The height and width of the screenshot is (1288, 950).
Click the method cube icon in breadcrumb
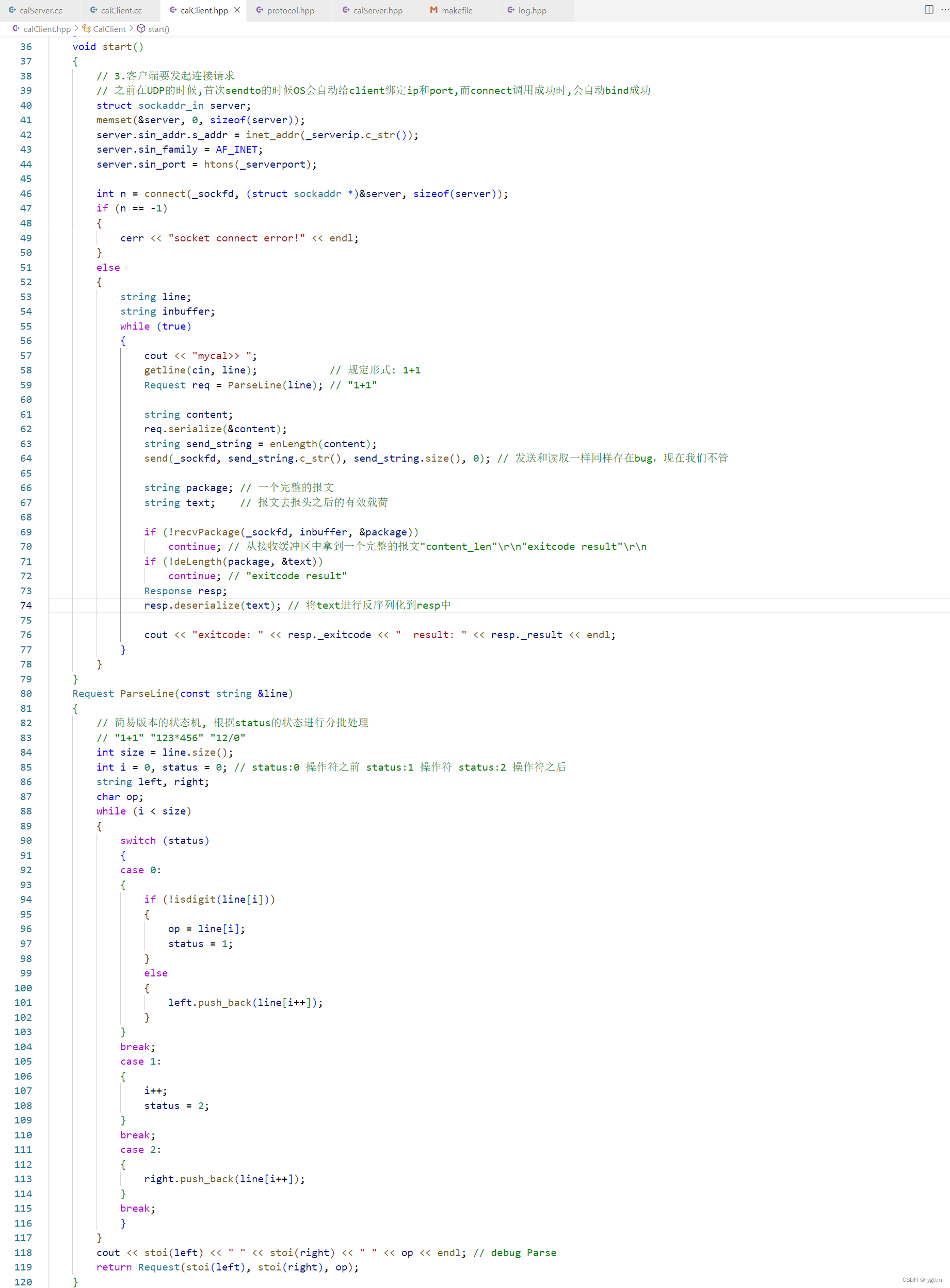[141, 29]
